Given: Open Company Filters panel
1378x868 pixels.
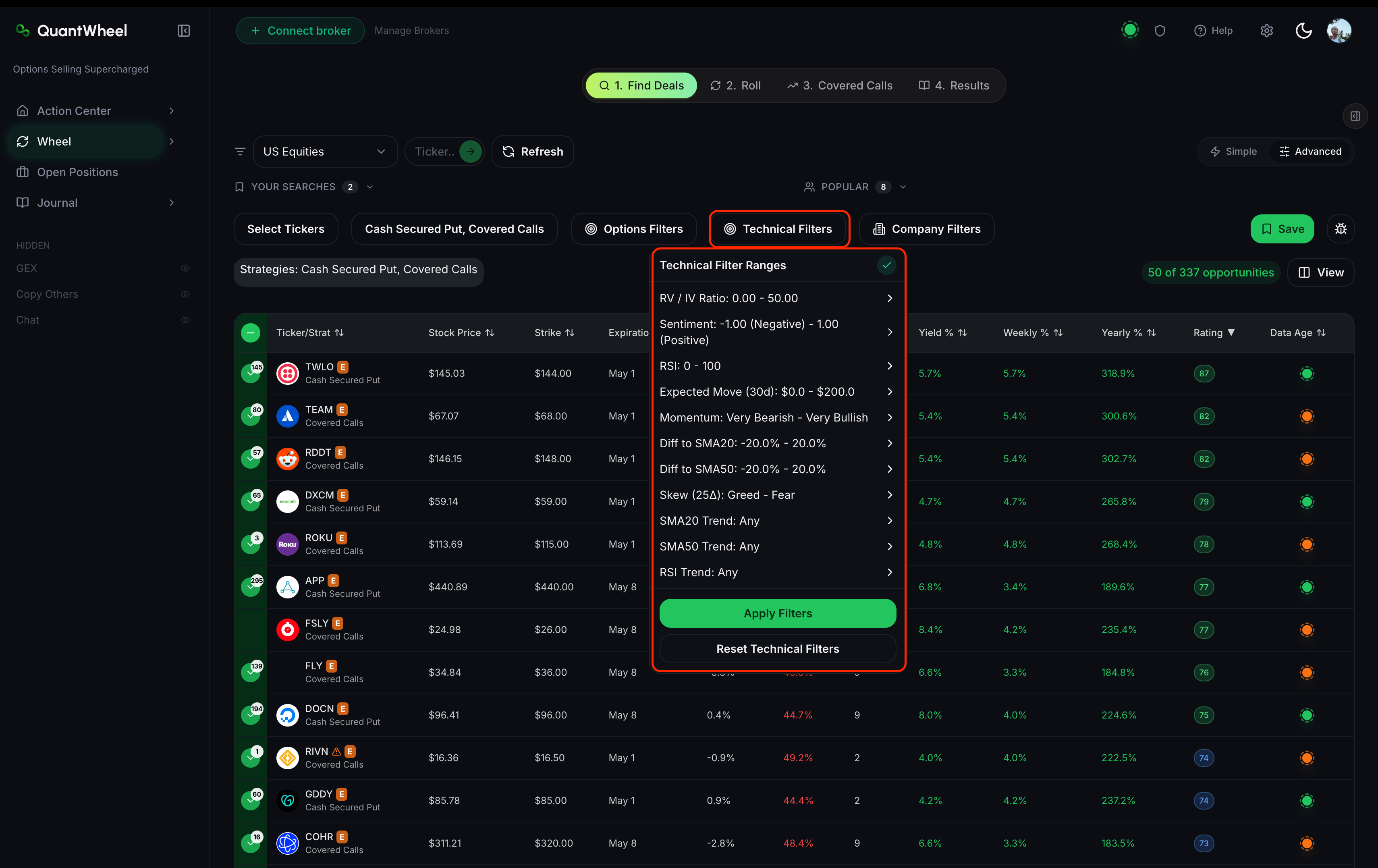Looking at the screenshot, I should [926, 229].
